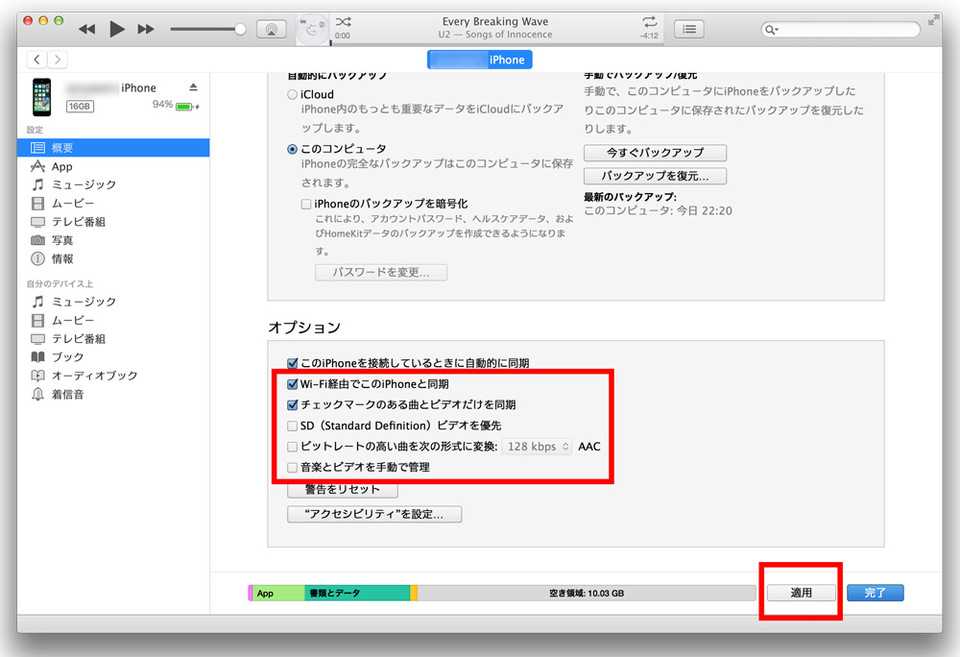Image resolution: width=960 pixels, height=657 pixels.
Task: Go forward with the right chevron
Action: 57,59
